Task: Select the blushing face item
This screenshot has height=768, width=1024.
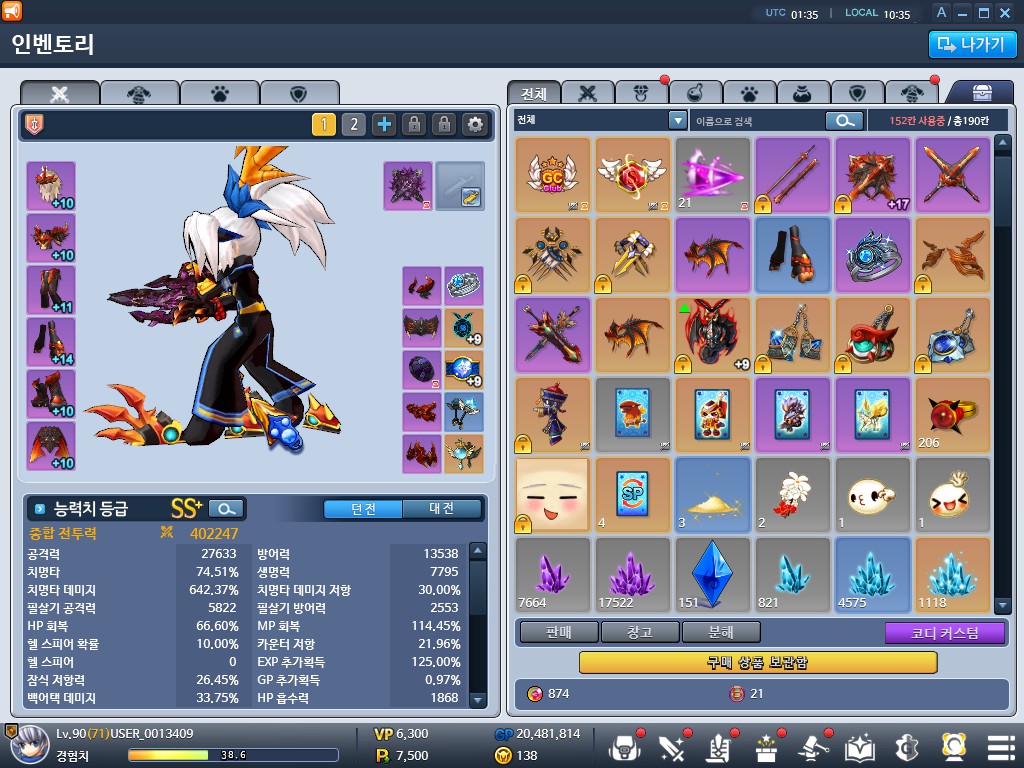Action: [x=552, y=495]
